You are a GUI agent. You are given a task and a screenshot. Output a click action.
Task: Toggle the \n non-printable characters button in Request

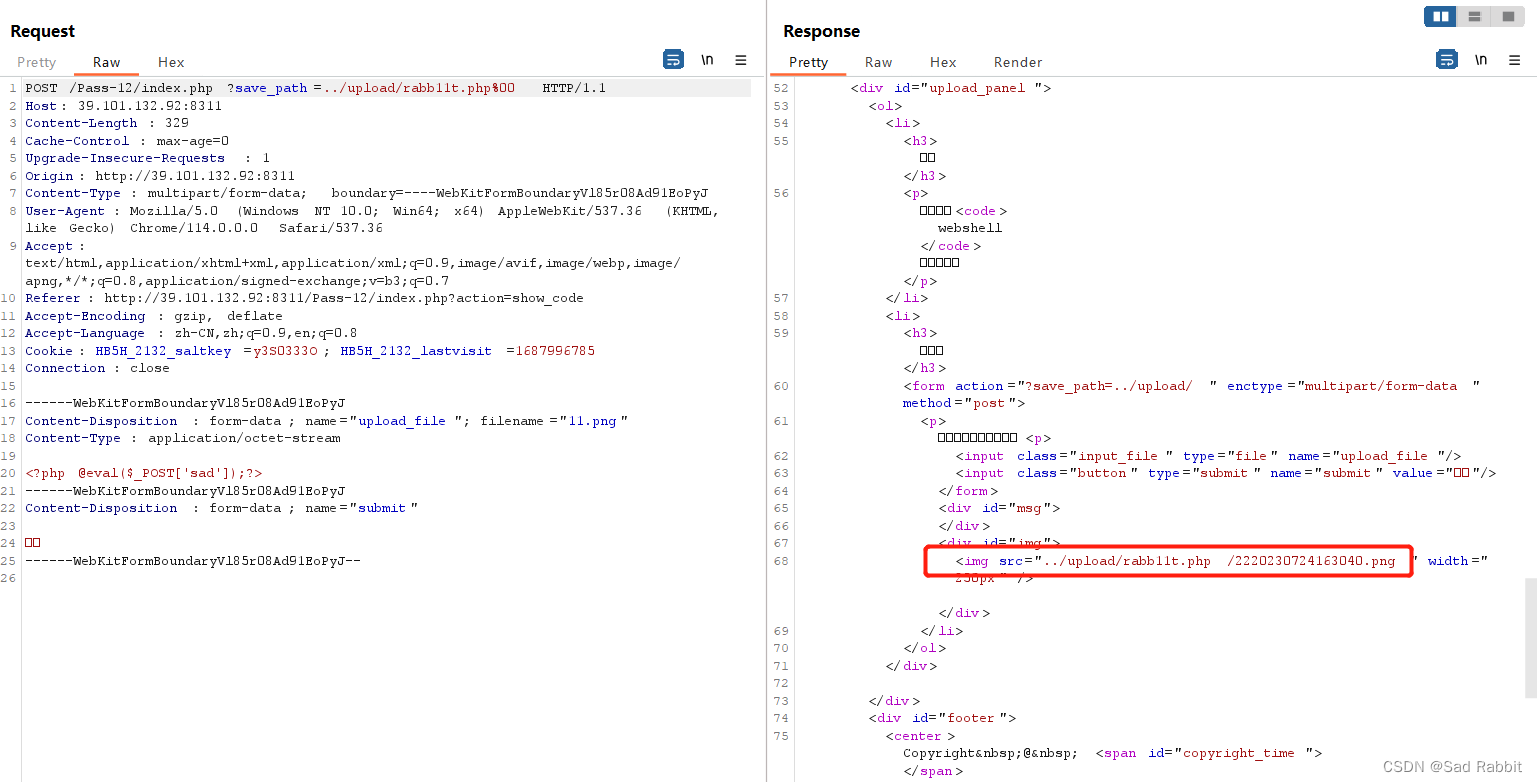coord(707,60)
